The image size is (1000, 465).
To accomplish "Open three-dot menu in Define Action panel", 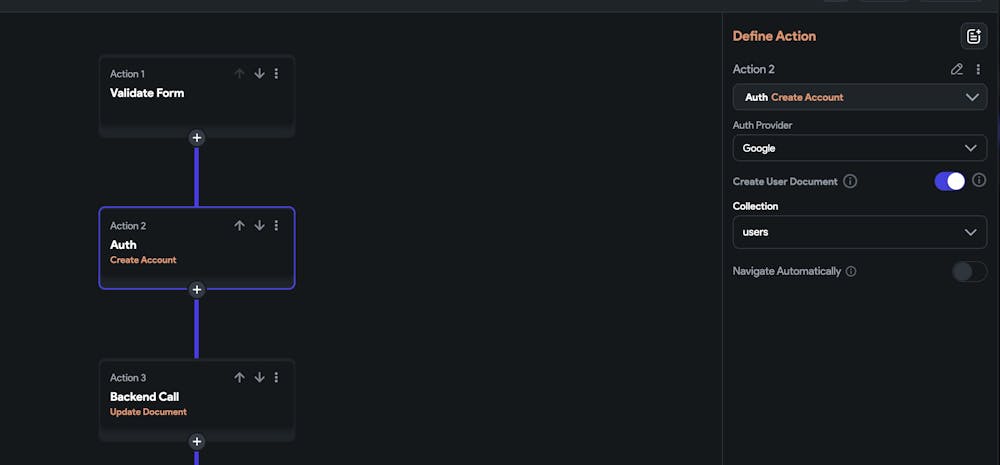I will 978,69.
